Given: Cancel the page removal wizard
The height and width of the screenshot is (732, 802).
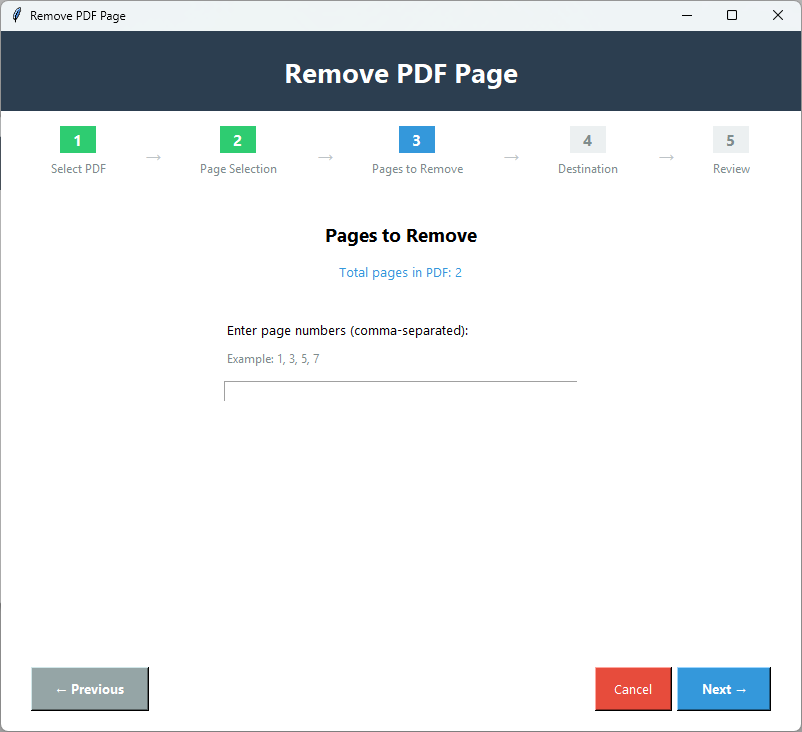Looking at the screenshot, I should click(632, 689).
